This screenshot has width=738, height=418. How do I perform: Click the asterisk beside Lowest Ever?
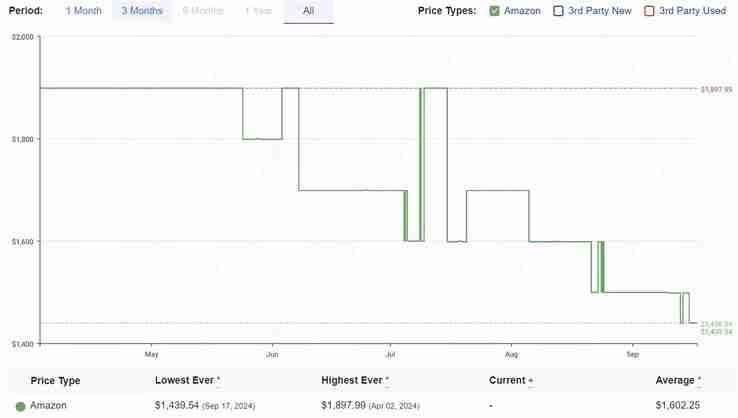(218, 379)
